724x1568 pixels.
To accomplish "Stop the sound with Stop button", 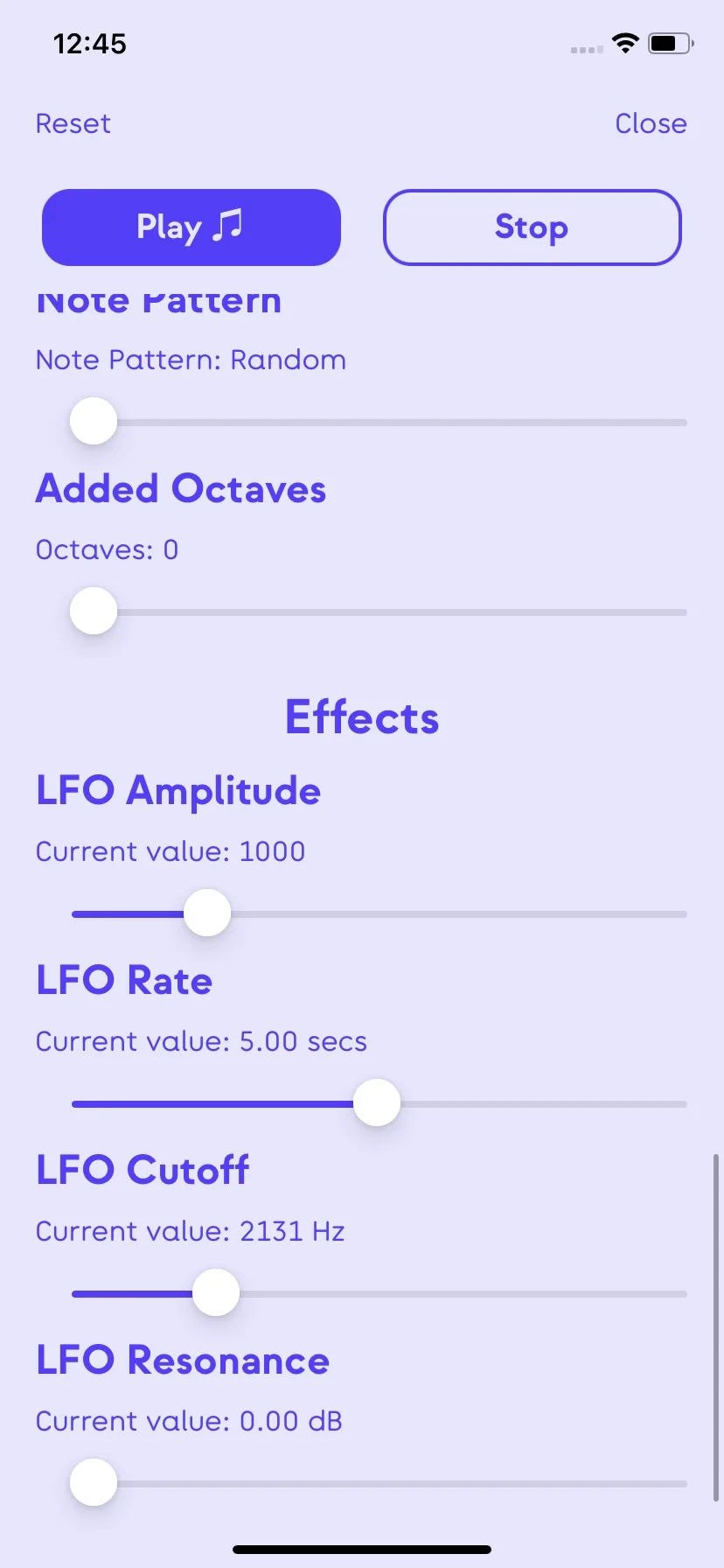I will point(532,227).
